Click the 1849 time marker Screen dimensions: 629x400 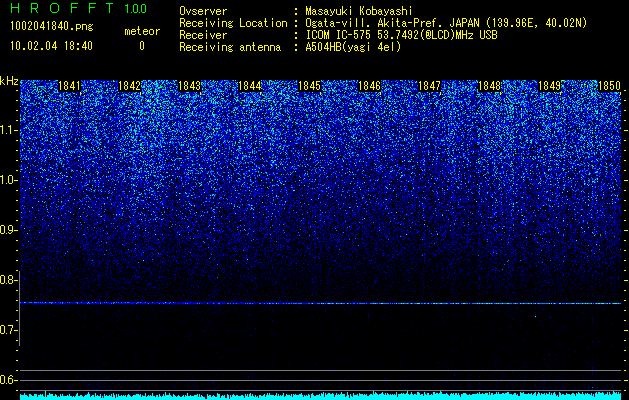click(x=549, y=86)
